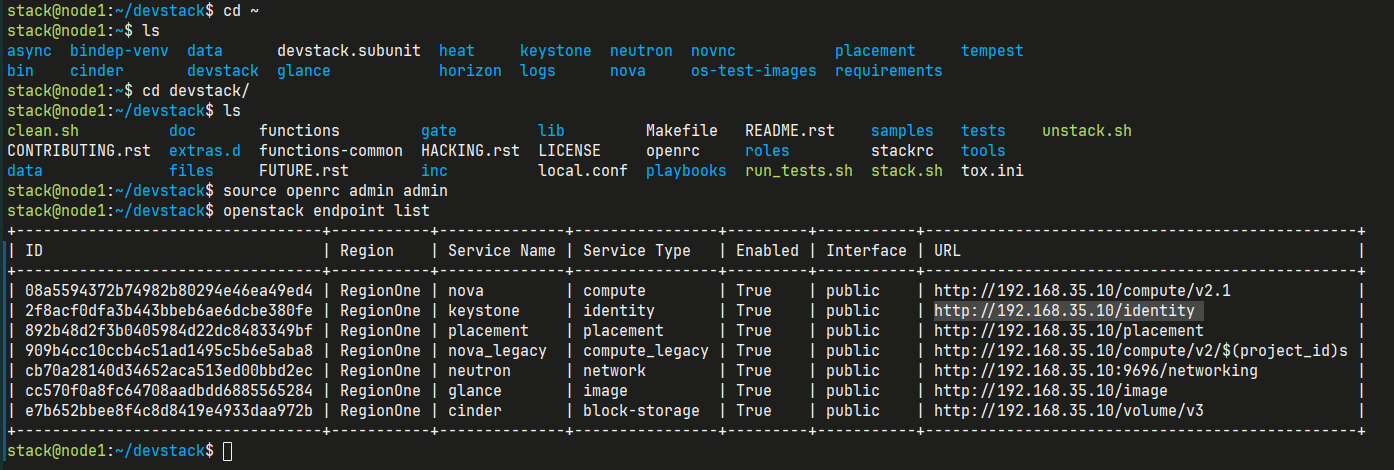This screenshot has height=470, width=1394.
Task: Click 'Makefile' in the devstack listing
Action: click(682, 130)
